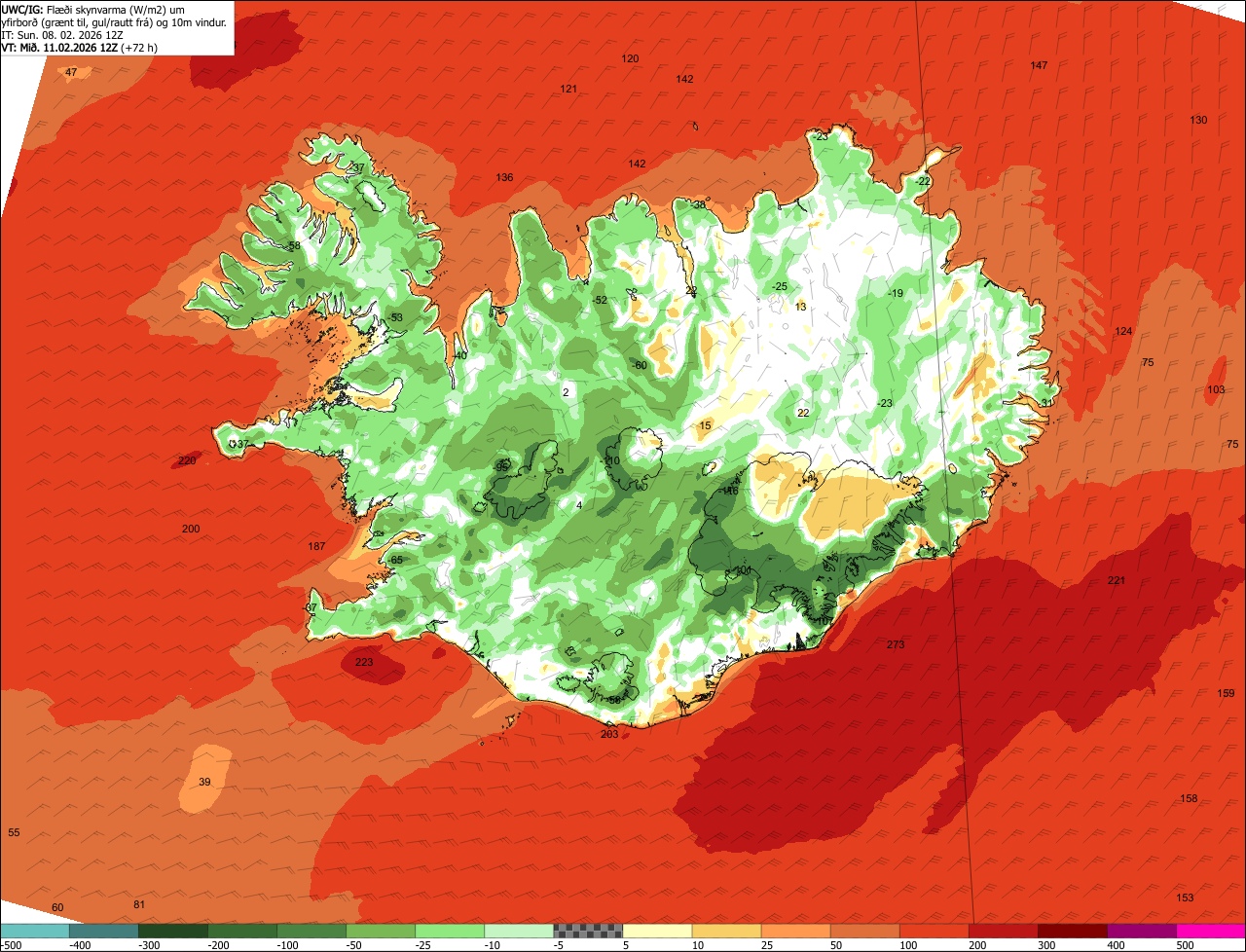Pick the purple legend swatch at 400

click(x=1142, y=931)
